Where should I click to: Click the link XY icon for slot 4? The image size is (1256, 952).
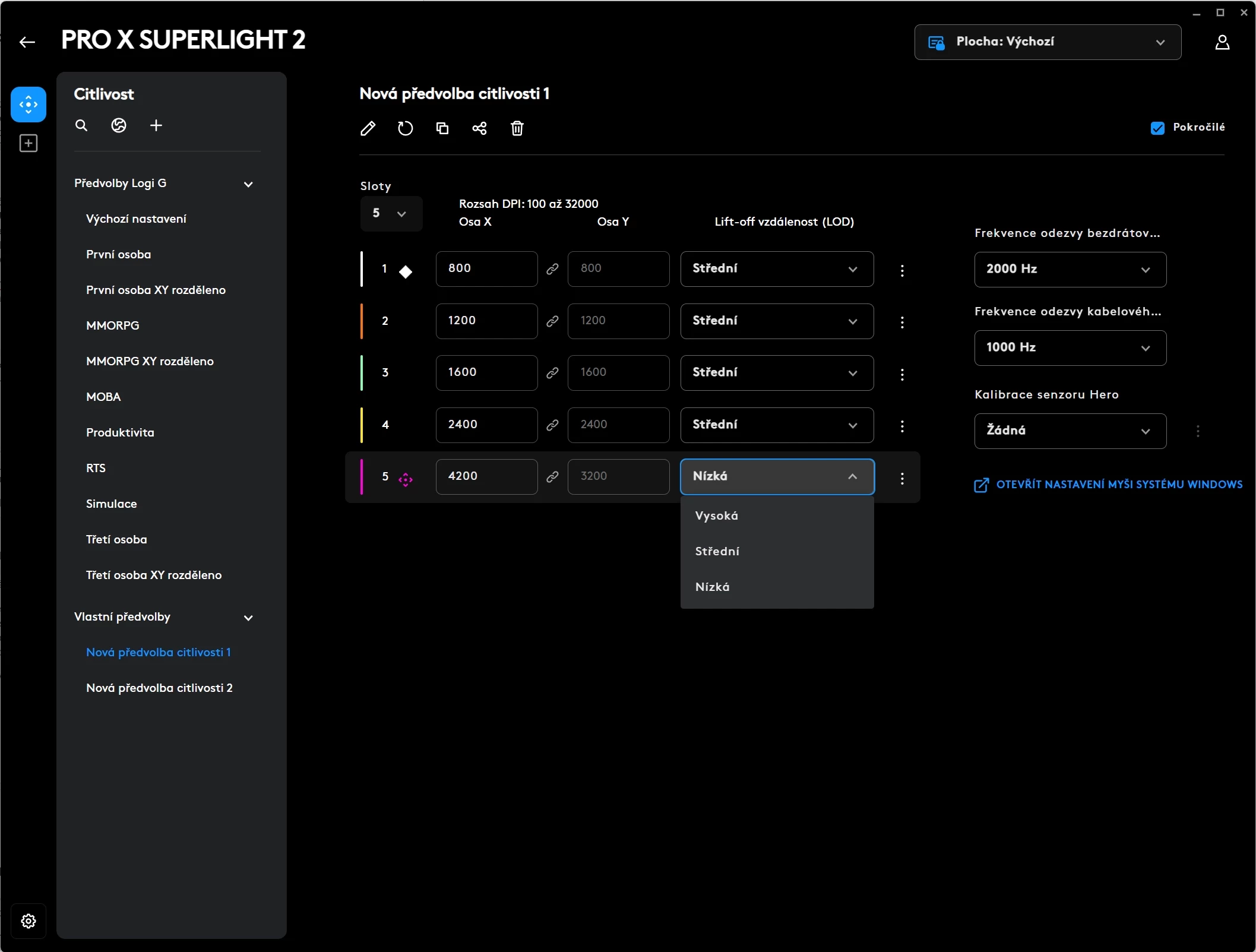point(552,425)
